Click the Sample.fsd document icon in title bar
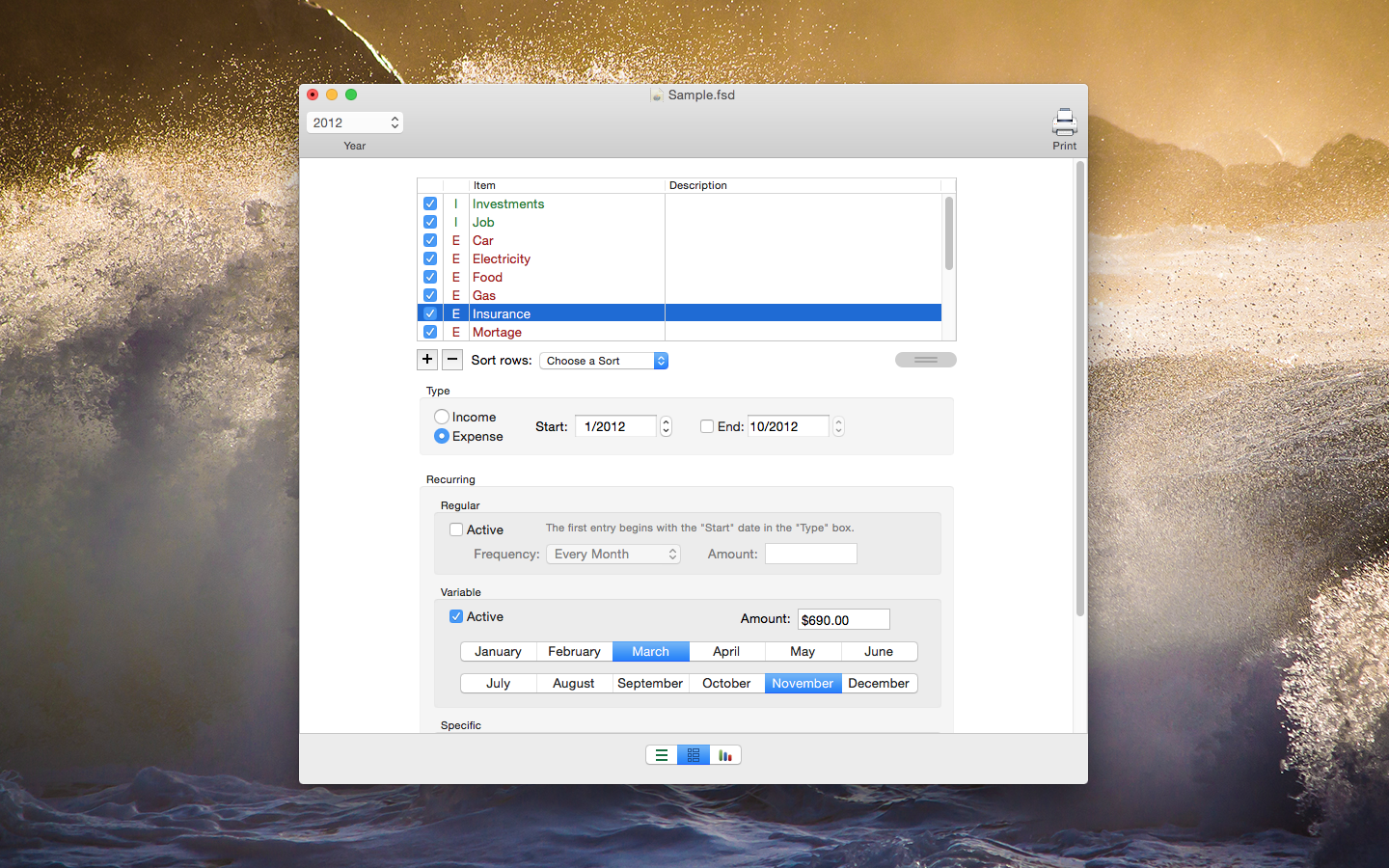The width and height of the screenshot is (1389, 868). click(657, 95)
